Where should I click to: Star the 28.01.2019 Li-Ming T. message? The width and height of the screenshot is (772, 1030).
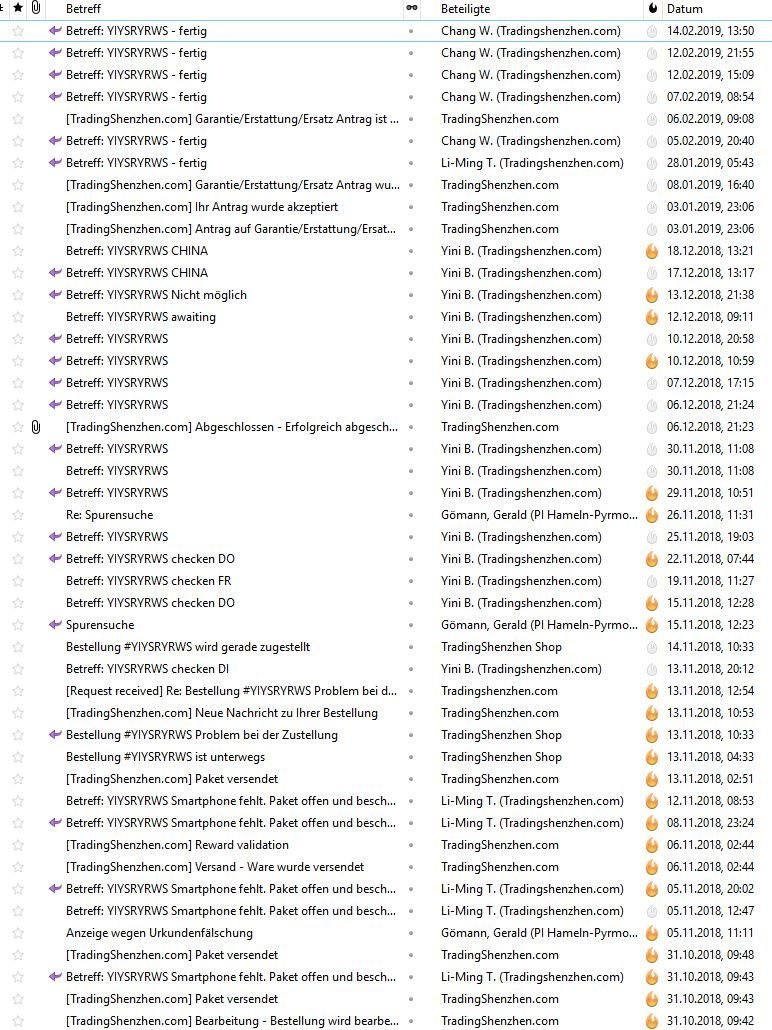coord(18,163)
